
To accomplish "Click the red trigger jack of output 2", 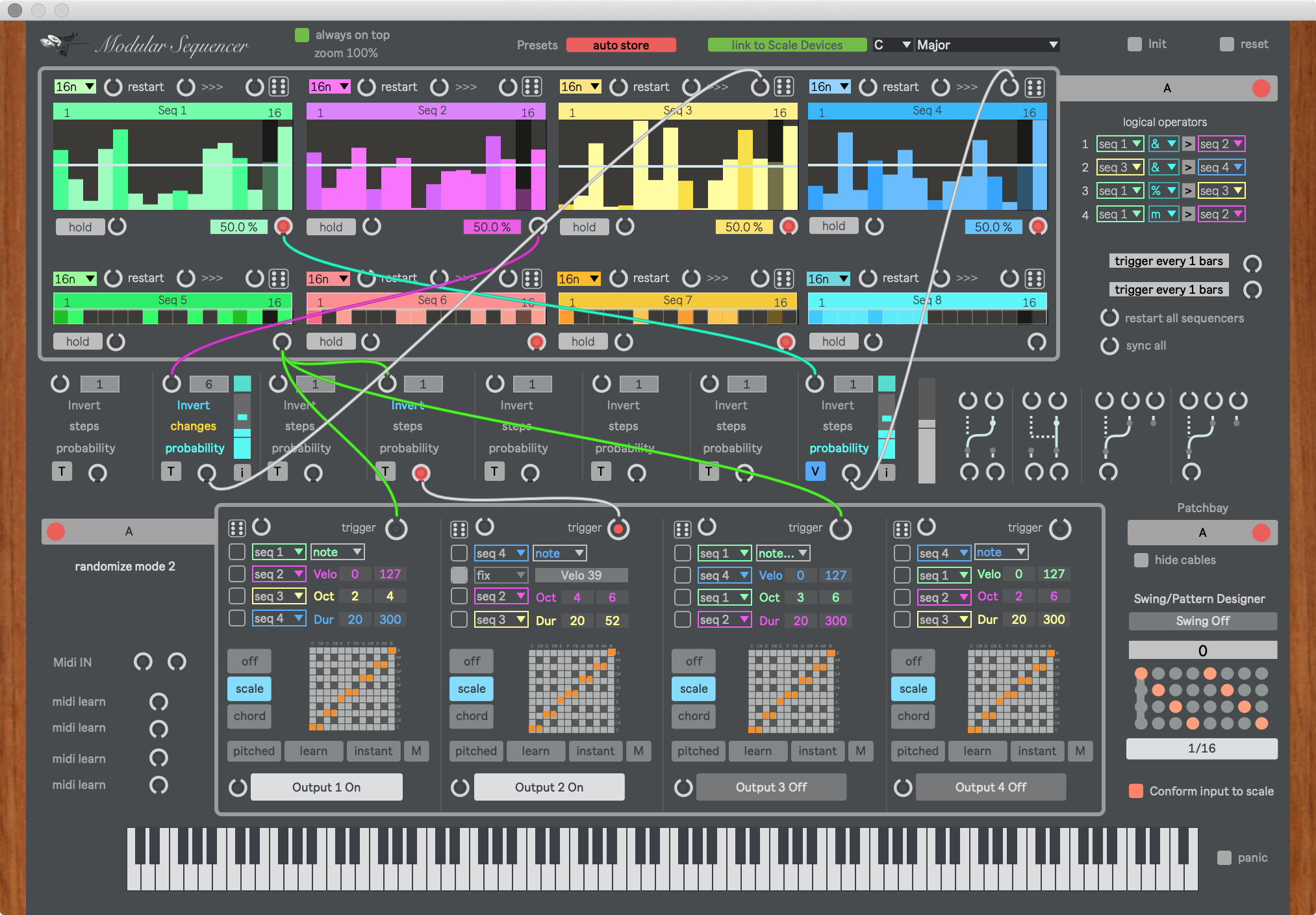I will [x=618, y=529].
